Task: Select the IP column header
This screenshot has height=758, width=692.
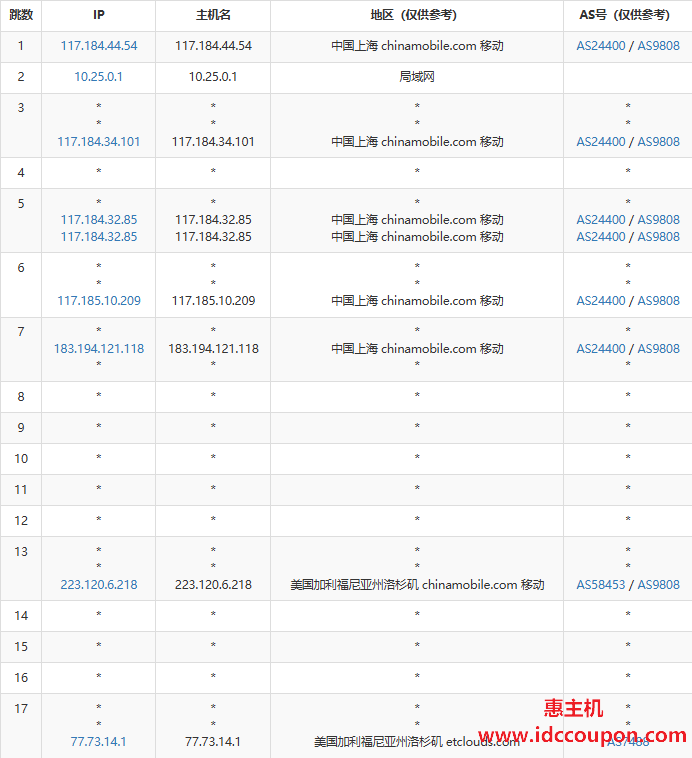Action: (99, 15)
